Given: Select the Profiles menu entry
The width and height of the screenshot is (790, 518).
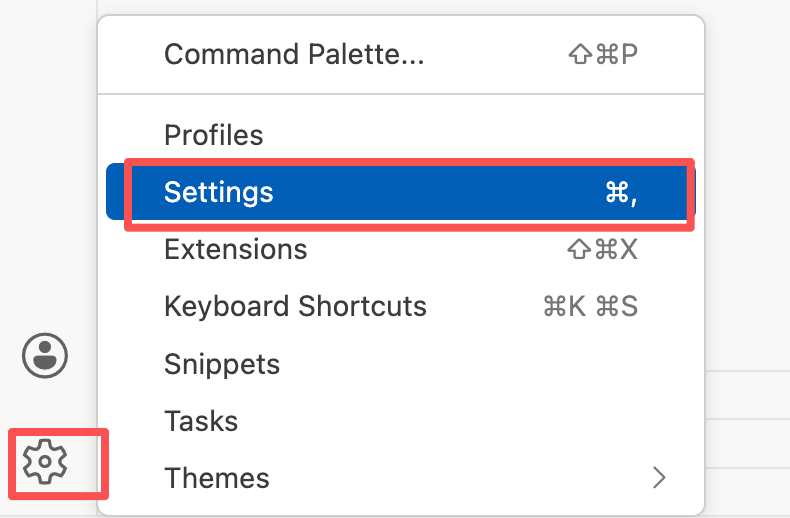Looking at the screenshot, I should pos(214,135).
